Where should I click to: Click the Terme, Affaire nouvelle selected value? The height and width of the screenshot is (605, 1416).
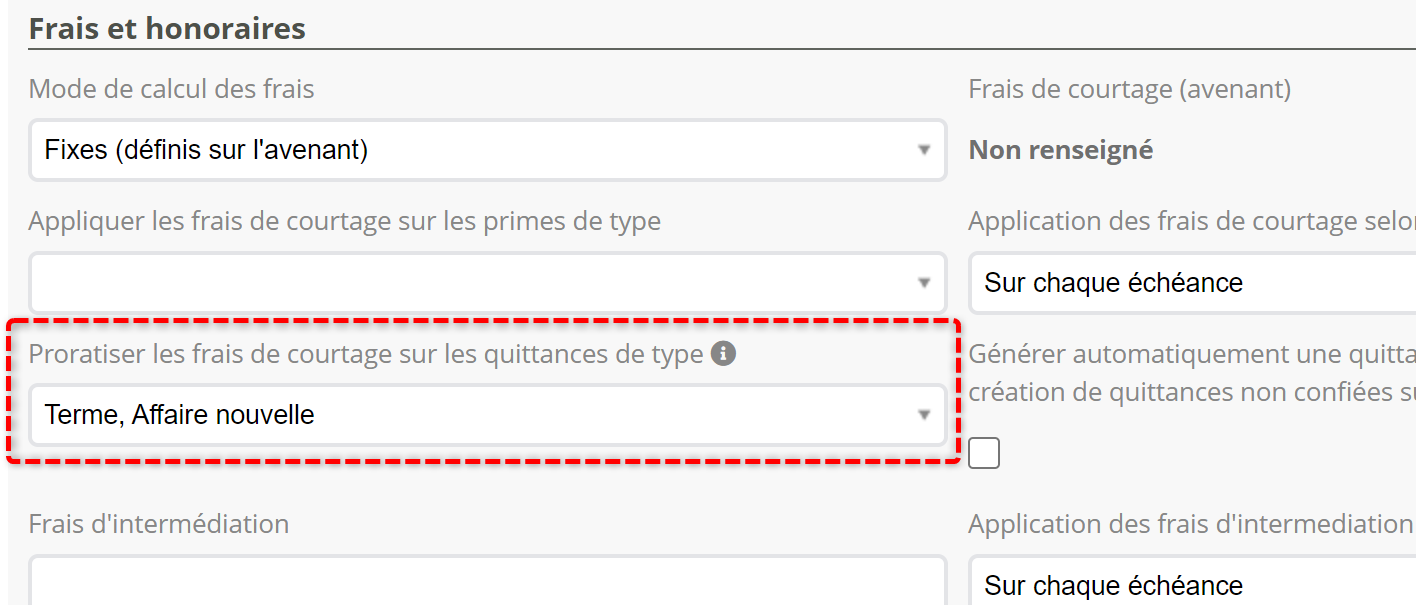click(x=180, y=415)
